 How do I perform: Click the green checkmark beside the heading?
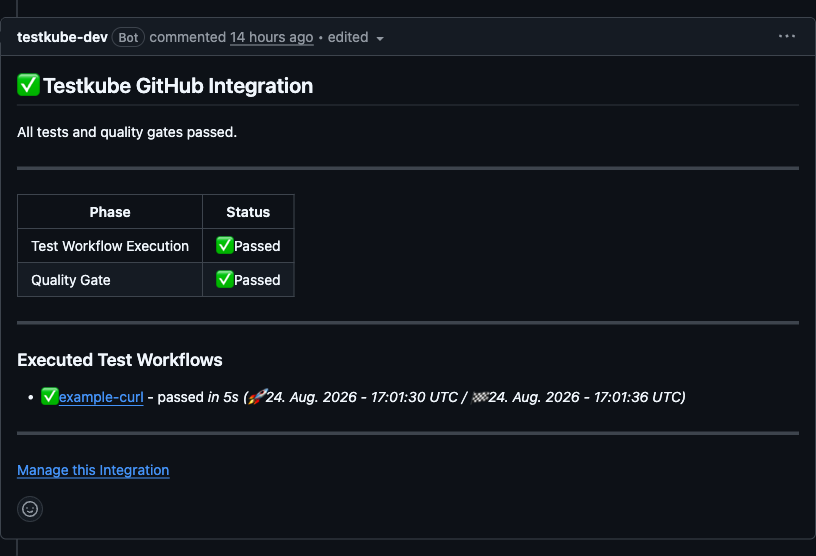28,85
